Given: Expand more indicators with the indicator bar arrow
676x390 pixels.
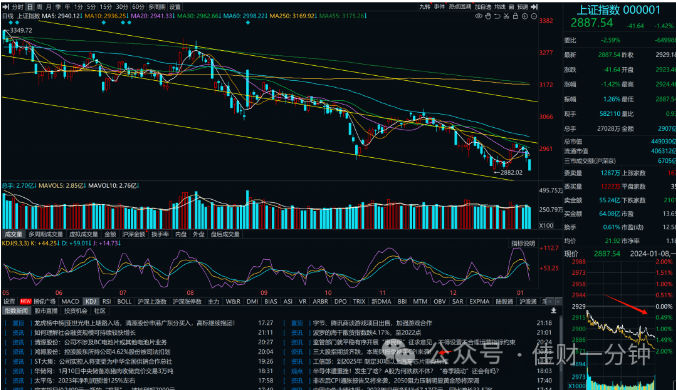Looking at the screenshot, I should [x=558, y=301].
